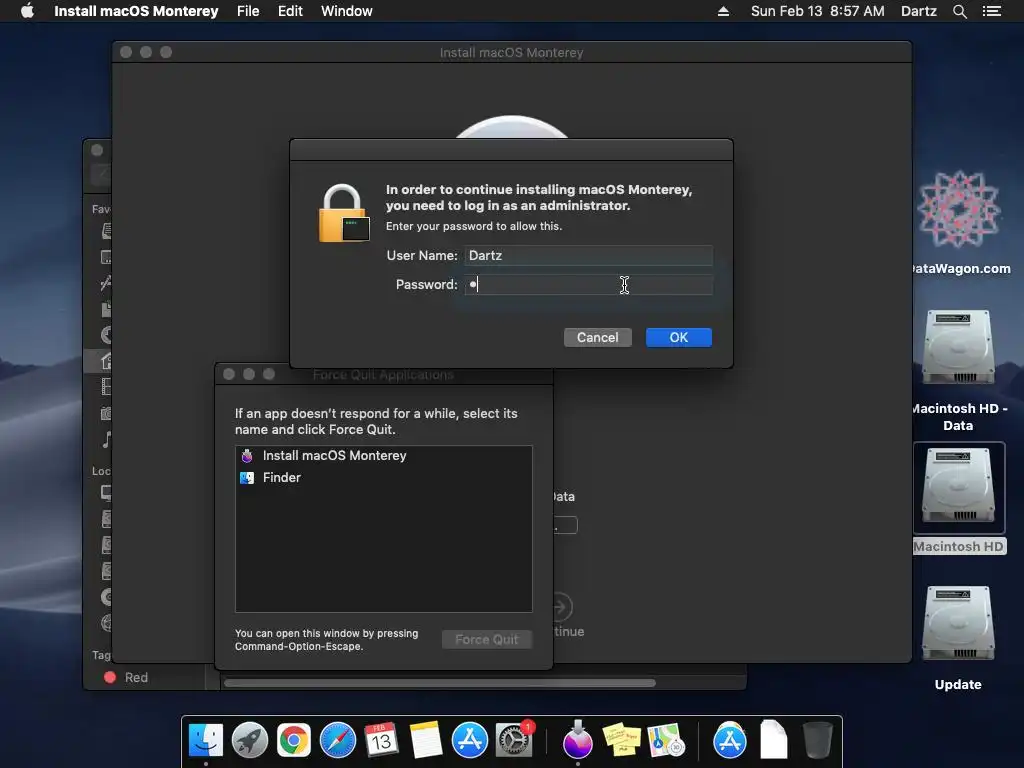Open Notification Center list icon
Viewport: 1024px width, 768px height.
[x=992, y=11]
